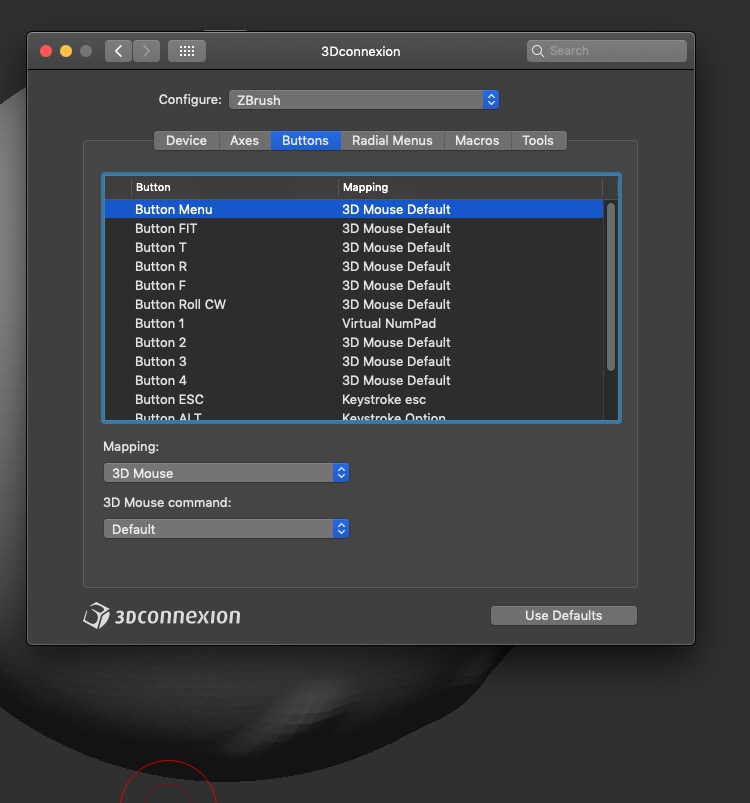Switch to the Axes tab

coord(244,140)
